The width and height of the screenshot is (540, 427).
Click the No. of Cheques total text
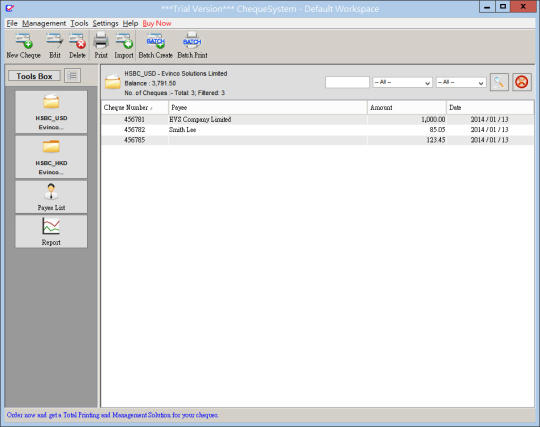pyautogui.click(x=175, y=93)
